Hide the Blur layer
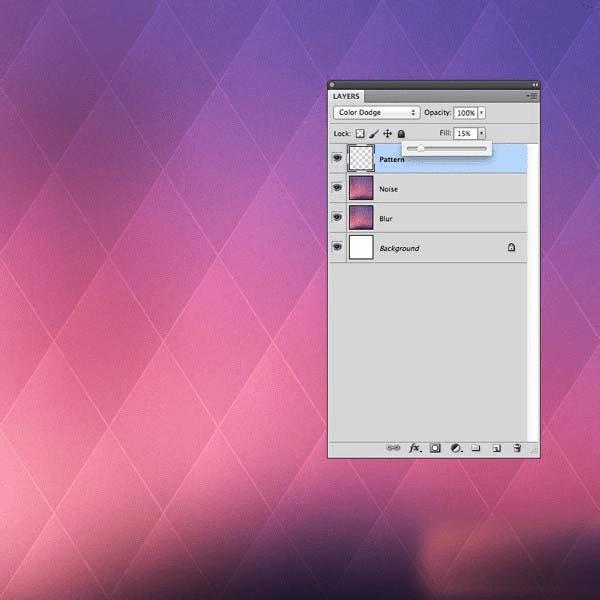 (x=337, y=217)
